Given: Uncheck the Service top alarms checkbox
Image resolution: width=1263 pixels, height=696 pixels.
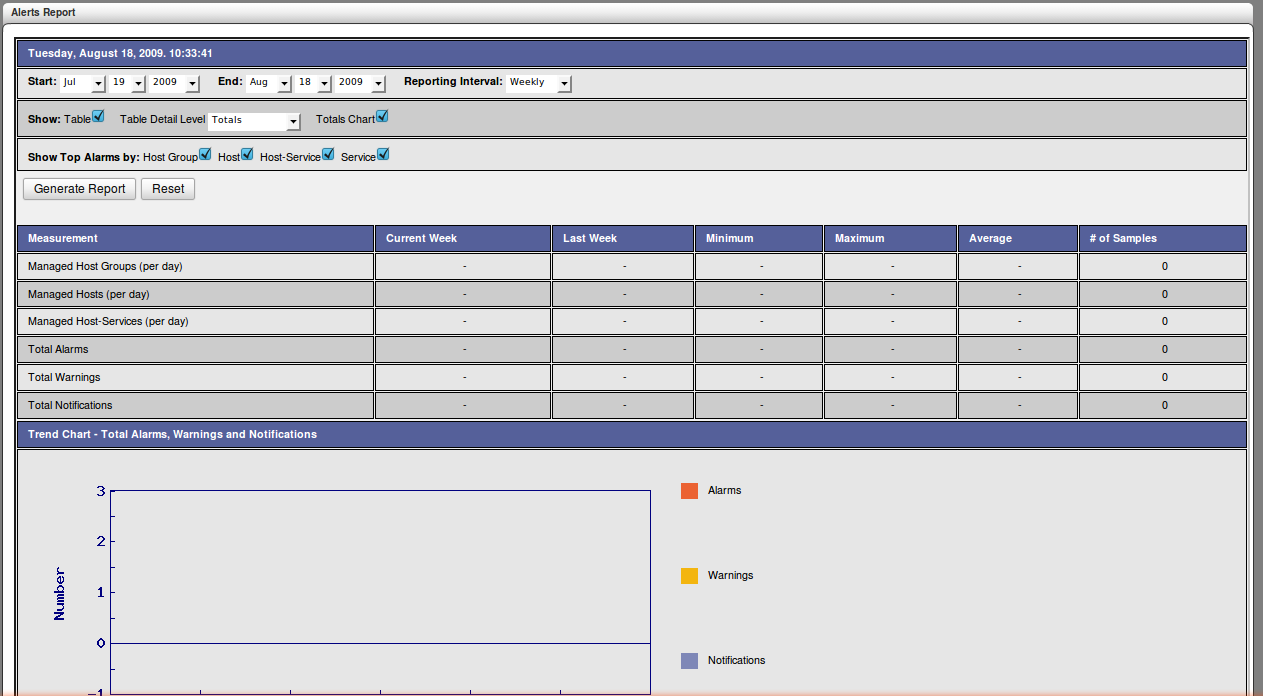Looking at the screenshot, I should [383, 154].
